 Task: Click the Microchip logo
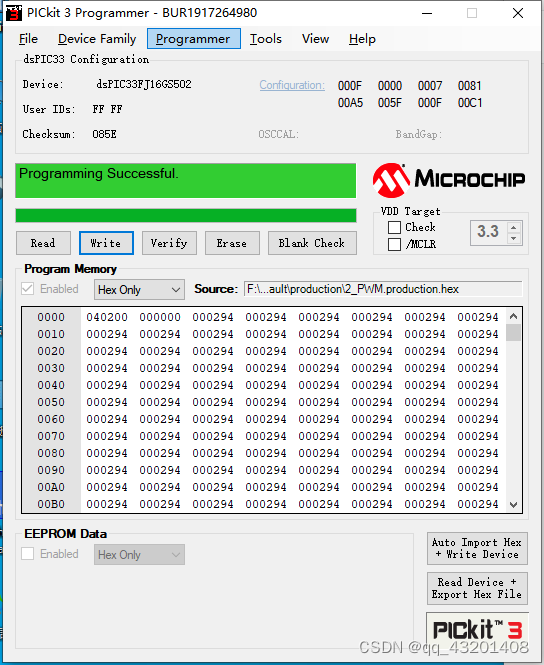(x=449, y=180)
